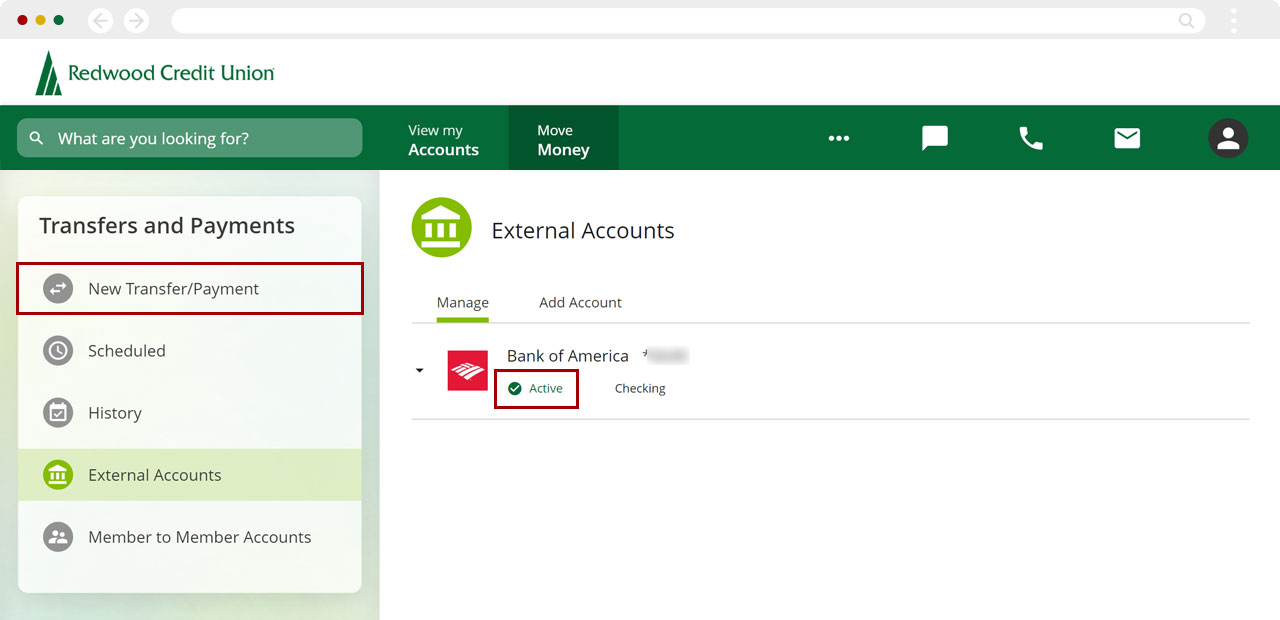Click the browser address bar
Image resolution: width=1280 pixels, height=620 pixels.
(688, 20)
